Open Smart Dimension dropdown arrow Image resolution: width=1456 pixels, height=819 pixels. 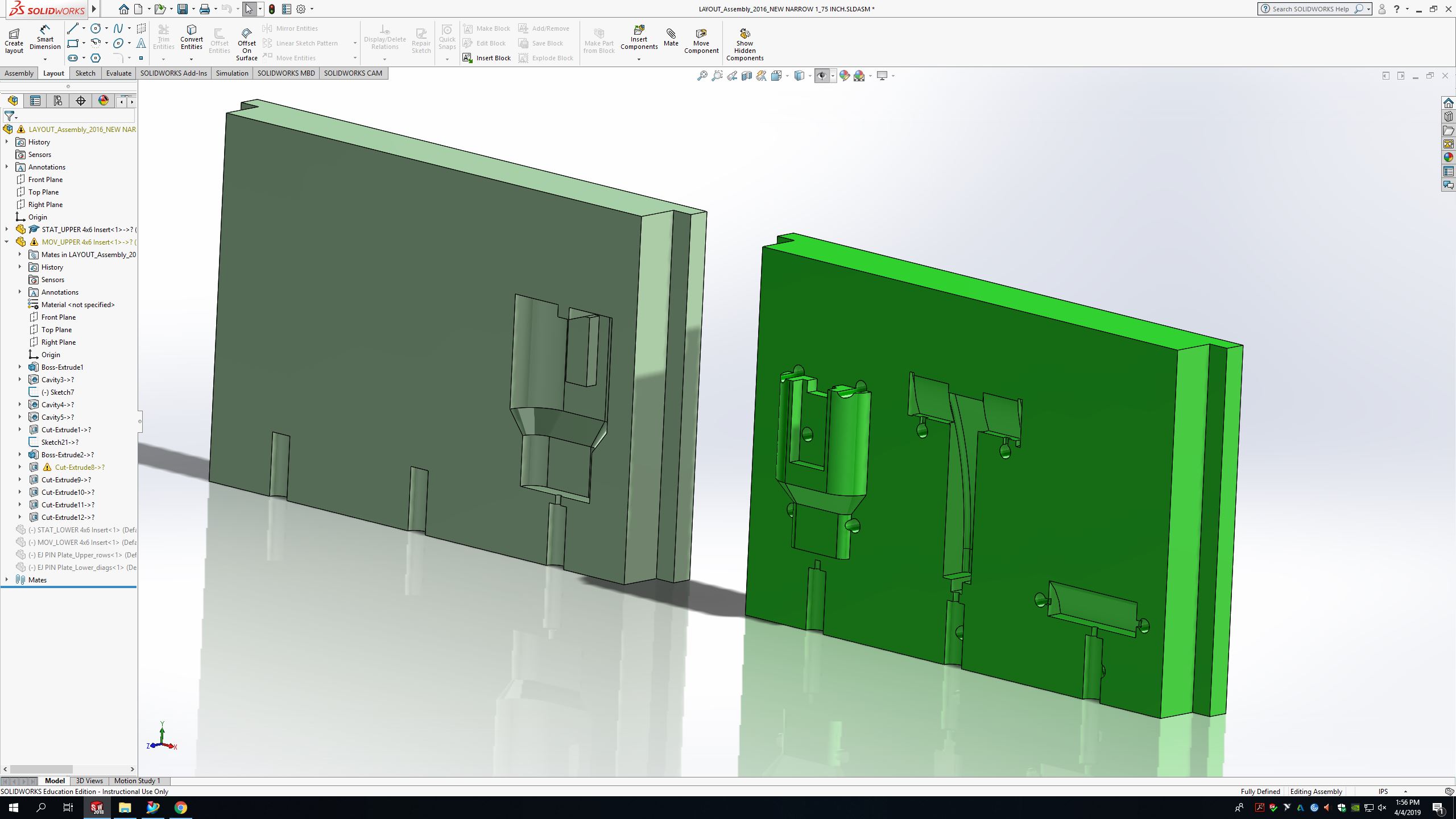pos(45,59)
